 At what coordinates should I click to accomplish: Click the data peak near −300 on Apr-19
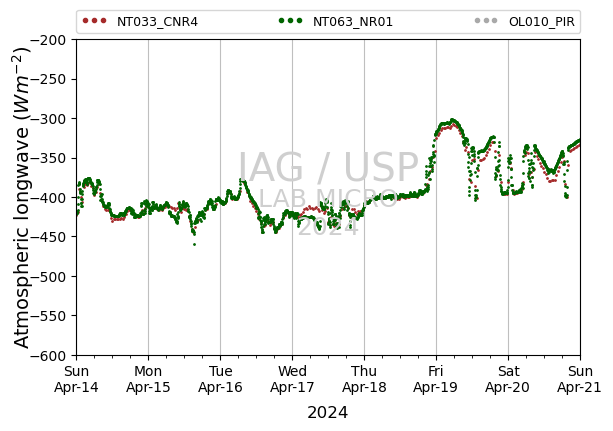tap(452, 120)
